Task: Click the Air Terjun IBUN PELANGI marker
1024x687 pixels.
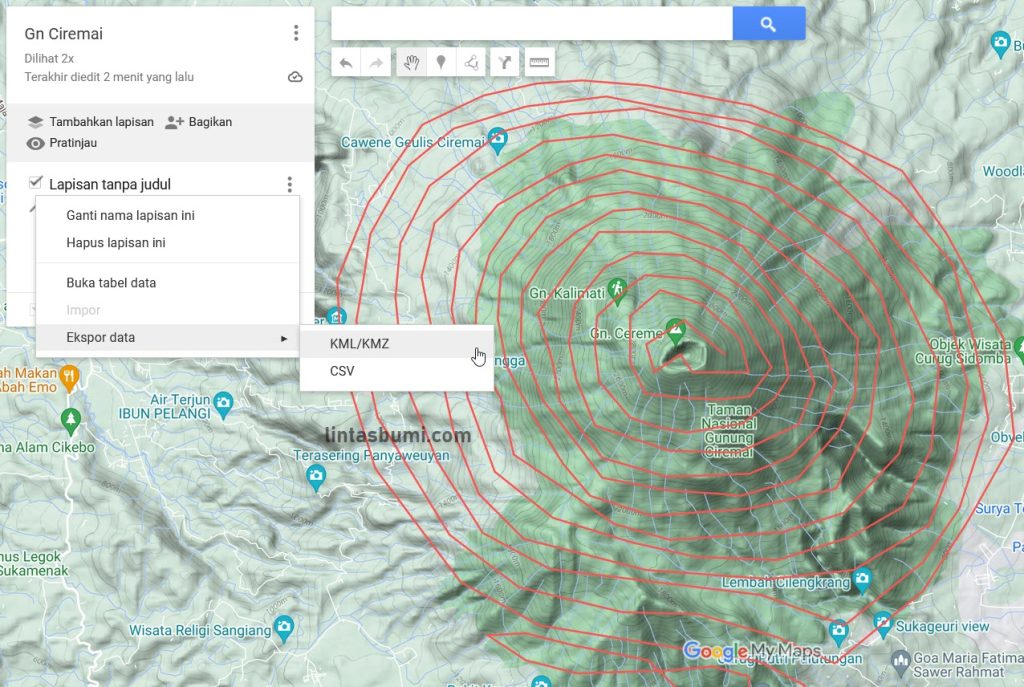Action: (x=223, y=404)
